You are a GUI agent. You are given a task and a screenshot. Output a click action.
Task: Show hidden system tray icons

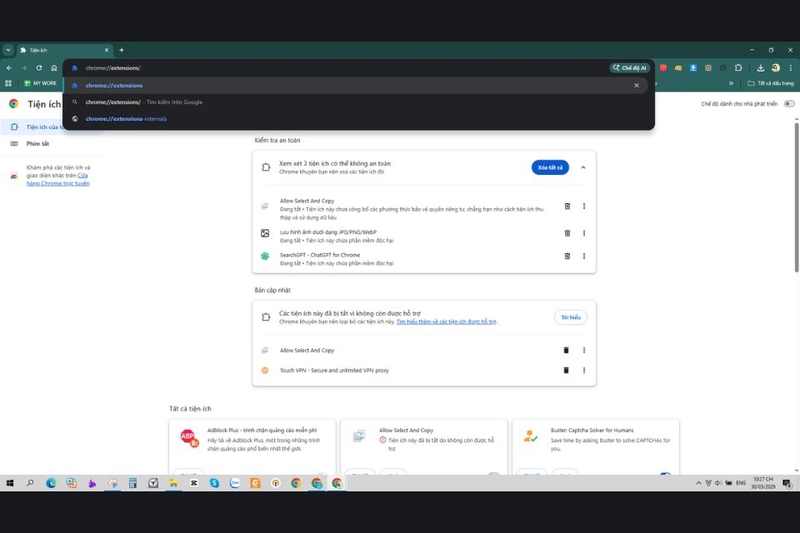click(698, 483)
